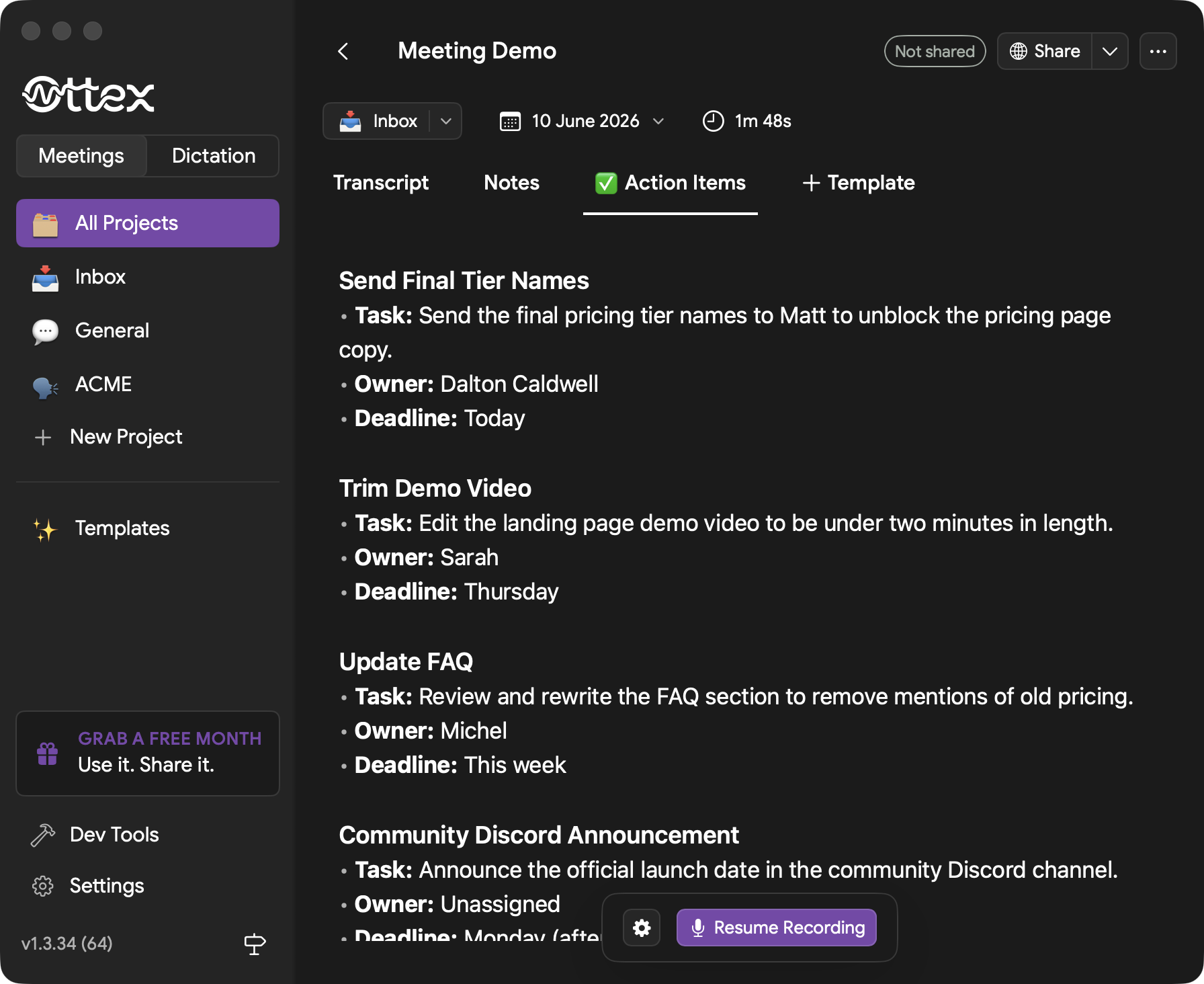Screen dimensions: 1204x984
Task: Open Inbox in sidebar
Action: coord(148,277)
